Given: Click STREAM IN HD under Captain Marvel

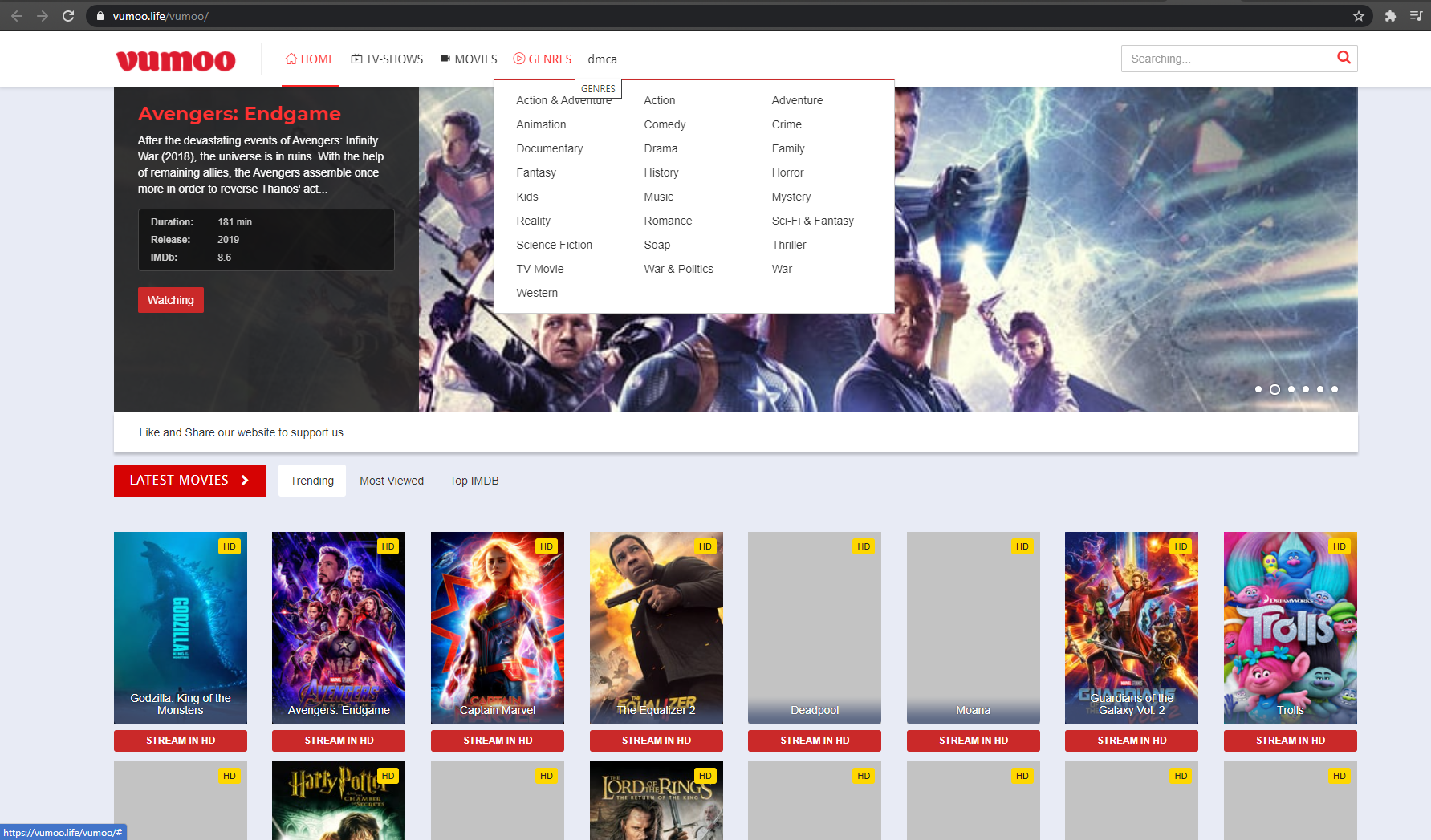Looking at the screenshot, I should coord(498,741).
